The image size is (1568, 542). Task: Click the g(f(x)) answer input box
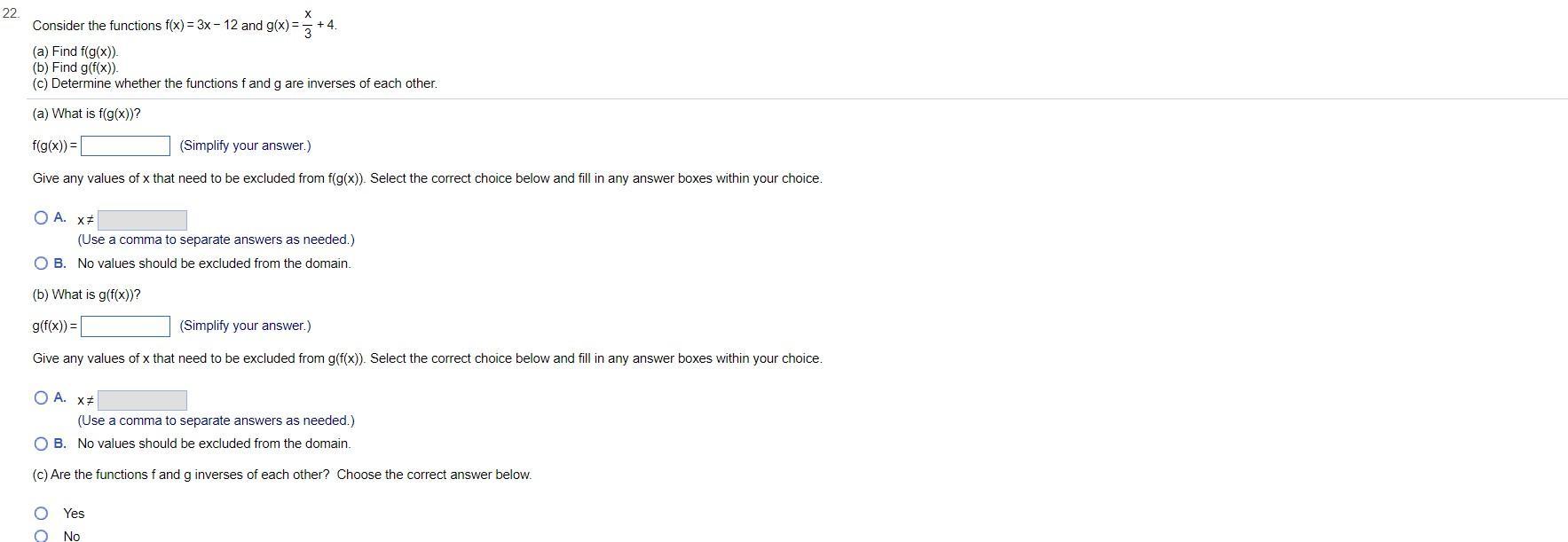pyautogui.click(x=125, y=326)
